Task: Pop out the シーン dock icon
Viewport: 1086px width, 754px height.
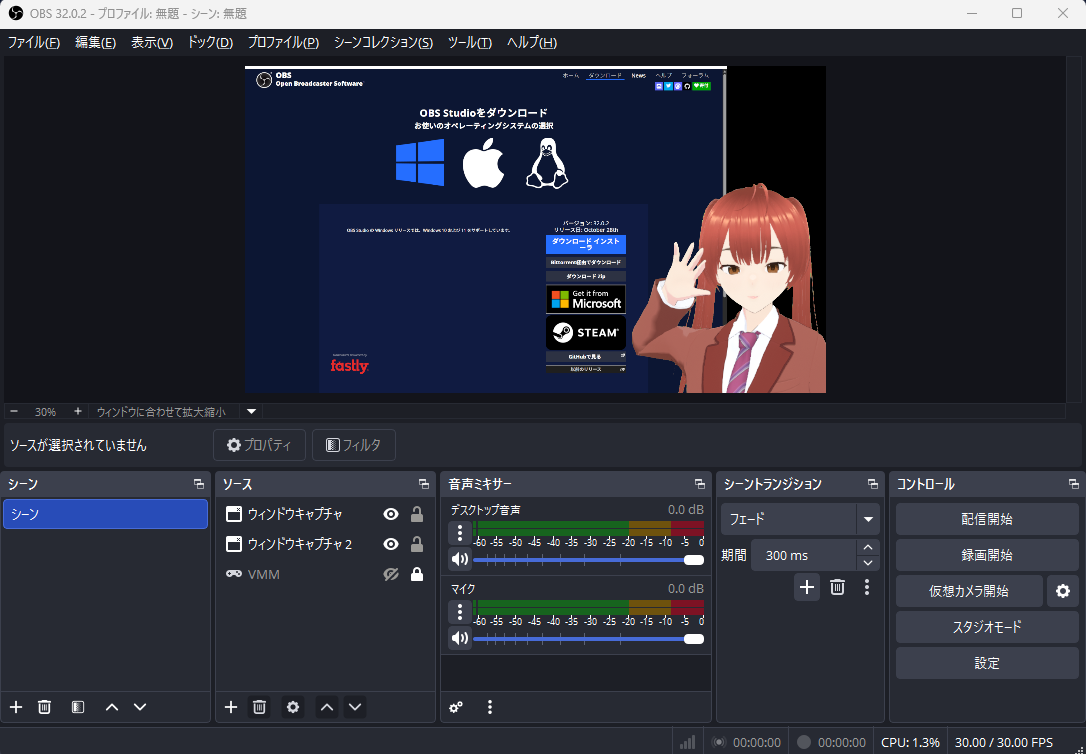Action: pos(199,484)
